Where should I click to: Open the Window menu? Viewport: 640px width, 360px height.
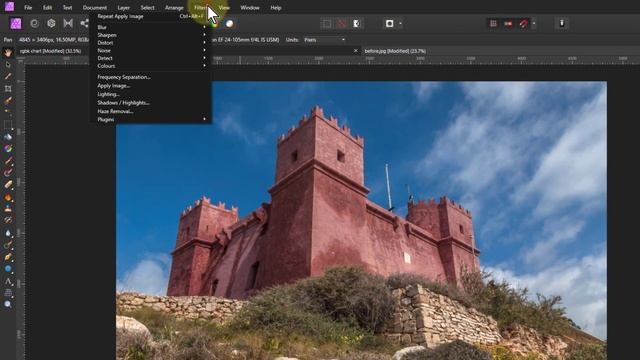click(250, 7)
